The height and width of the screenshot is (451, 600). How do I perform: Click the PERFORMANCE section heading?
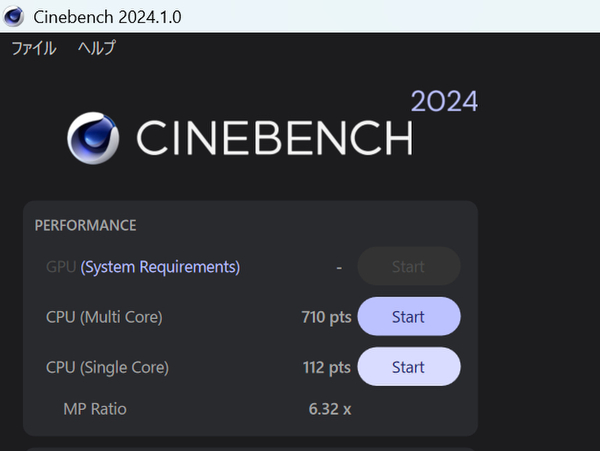(x=85, y=225)
